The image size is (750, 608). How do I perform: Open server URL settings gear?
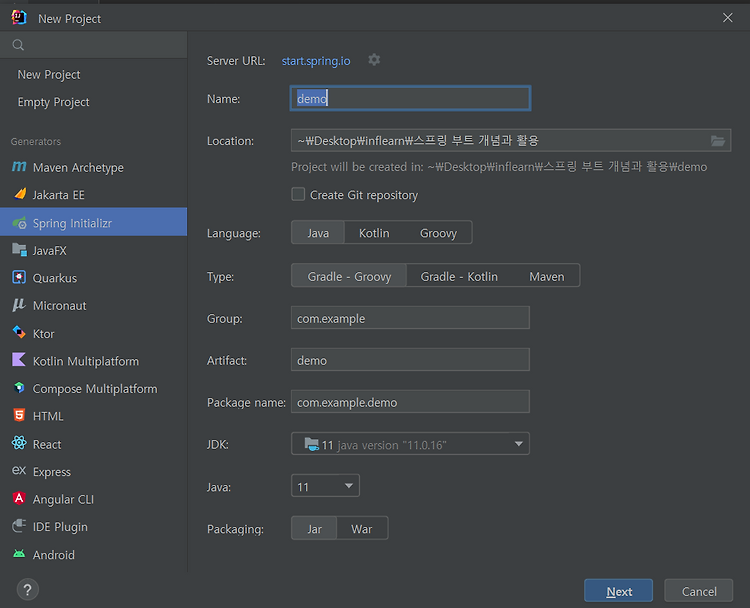coord(374,60)
